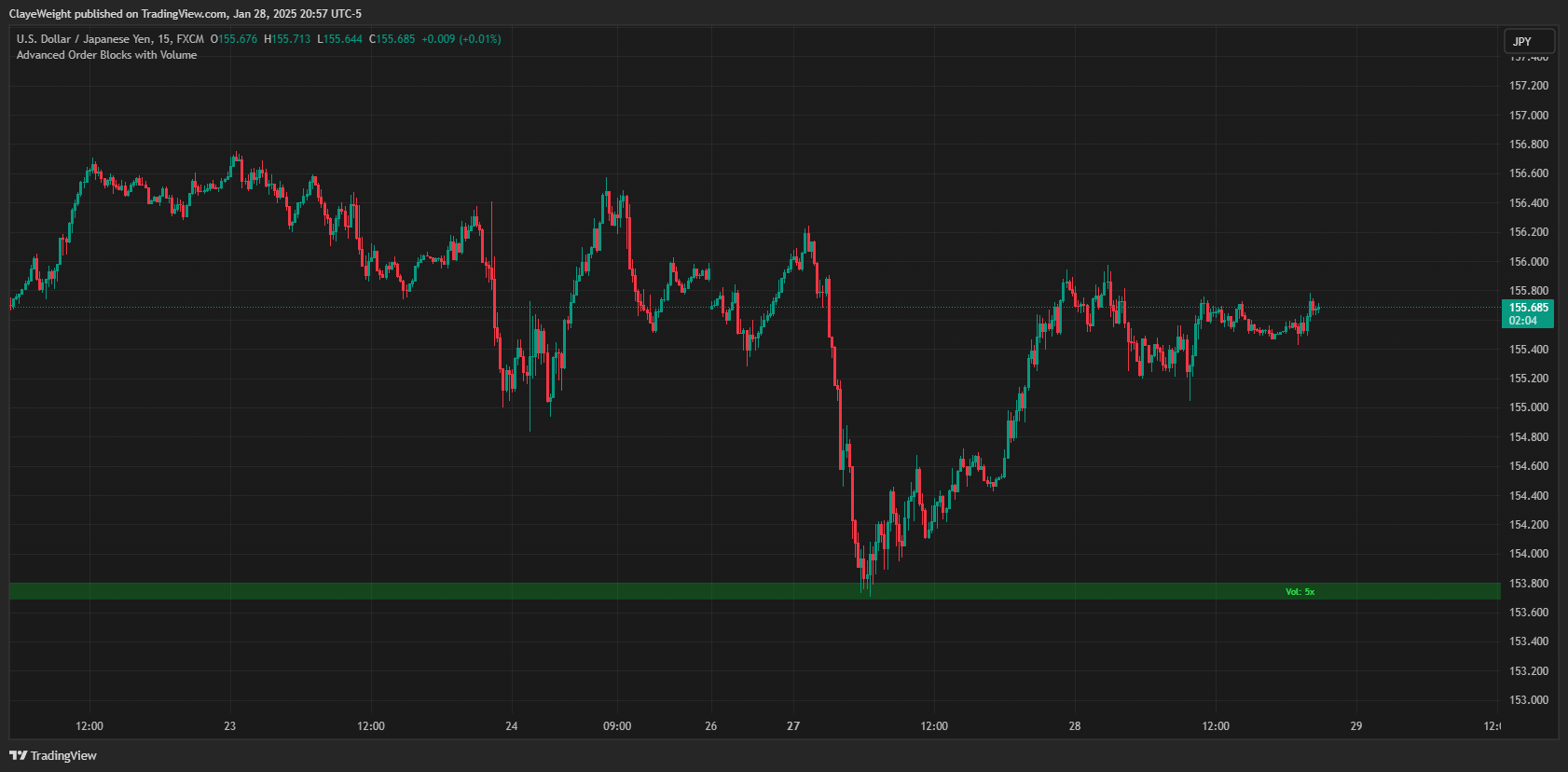The width and height of the screenshot is (1568, 772).
Task: Click the 27 date label on time axis
Action: pyautogui.click(x=793, y=725)
